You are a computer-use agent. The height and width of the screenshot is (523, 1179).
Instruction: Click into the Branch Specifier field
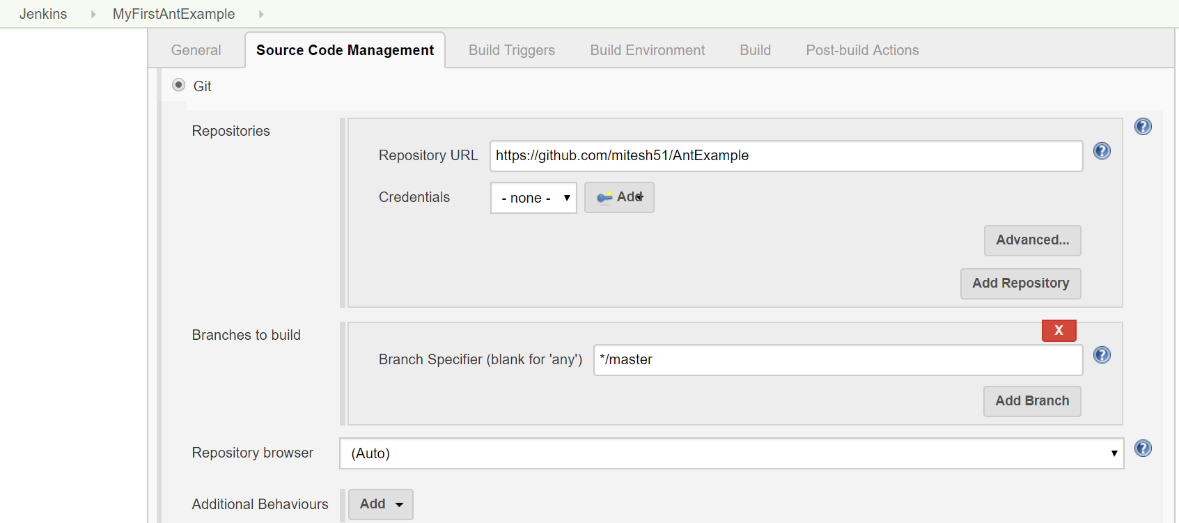click(838, 360)
